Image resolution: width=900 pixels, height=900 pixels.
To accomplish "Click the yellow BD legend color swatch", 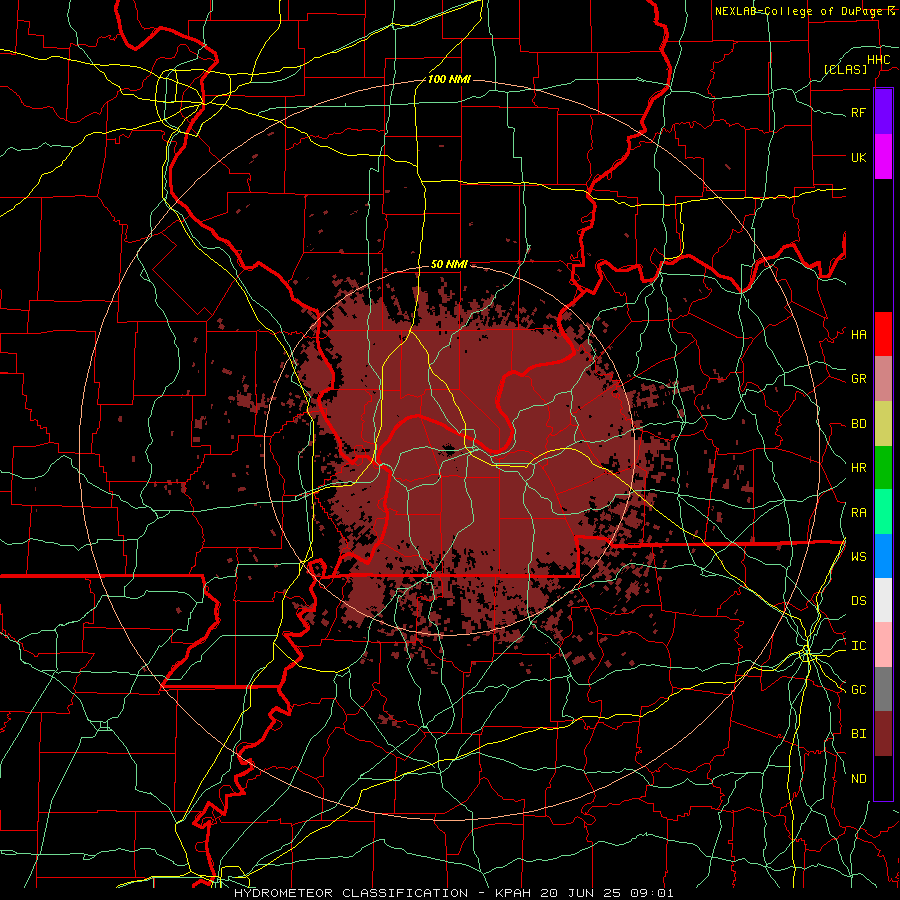I will 883,423.
